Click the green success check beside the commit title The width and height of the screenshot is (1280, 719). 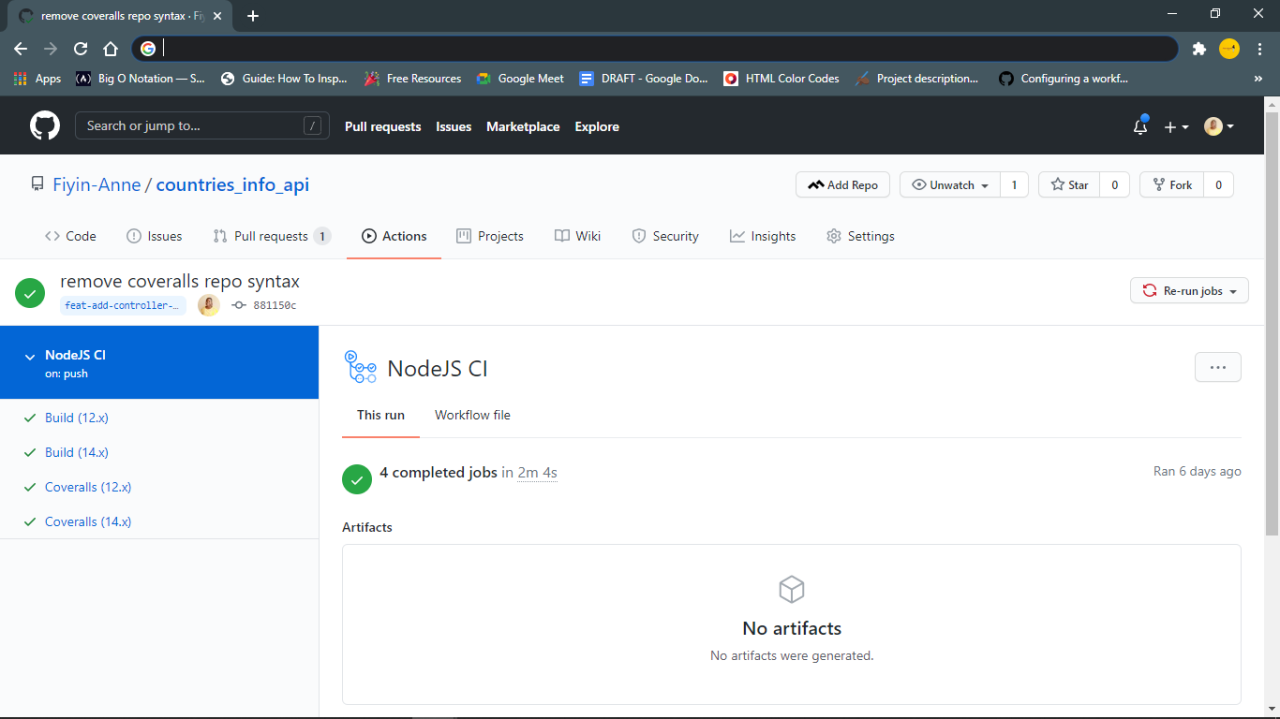click(29, 292)
